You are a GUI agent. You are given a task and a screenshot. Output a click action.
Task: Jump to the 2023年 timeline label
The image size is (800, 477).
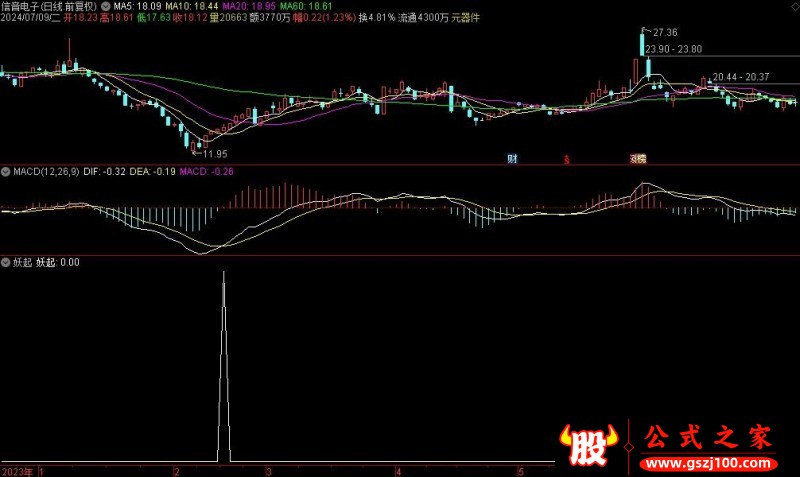click(x=17, y=471)
